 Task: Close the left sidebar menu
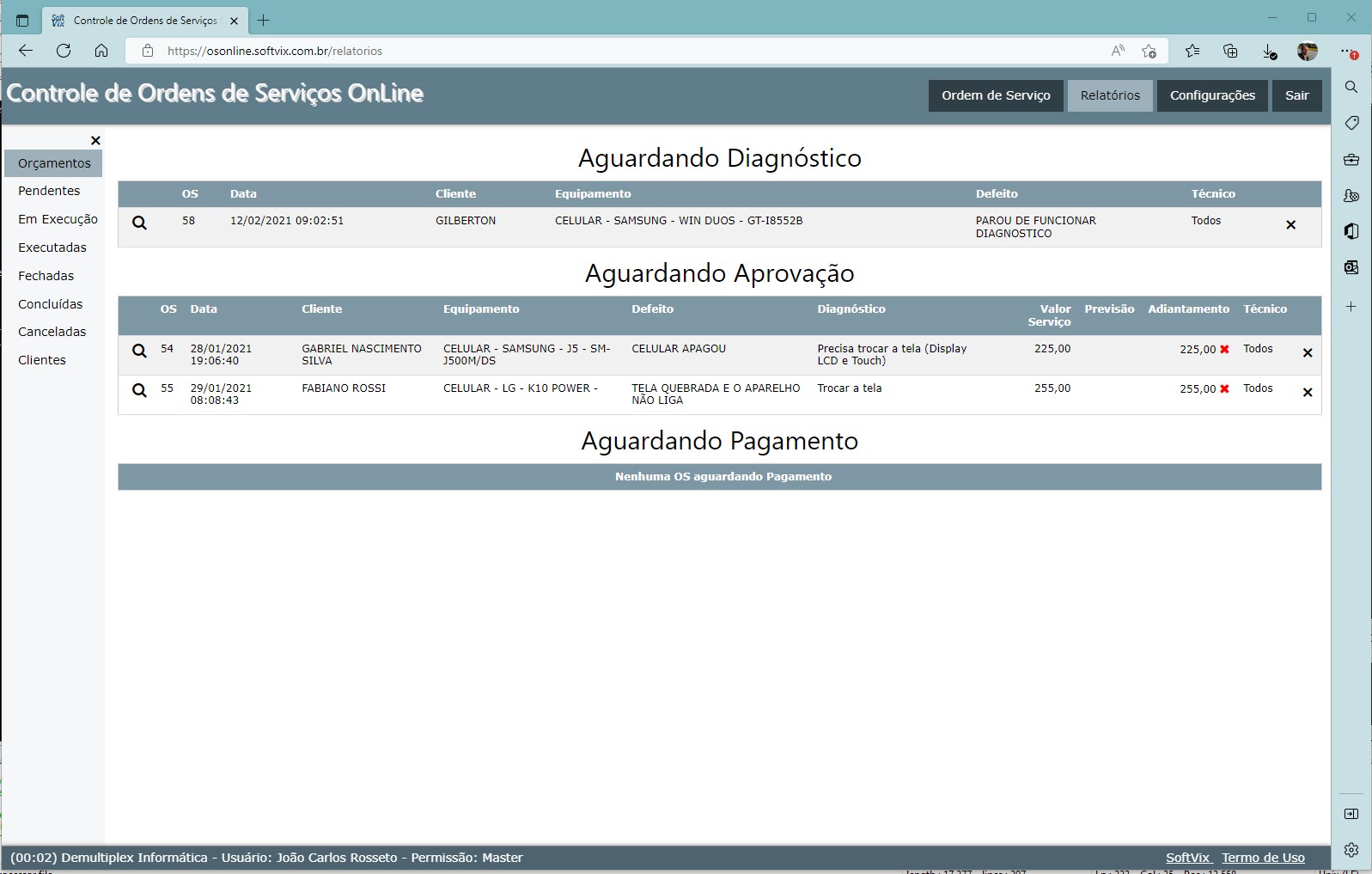click(95, 140)
